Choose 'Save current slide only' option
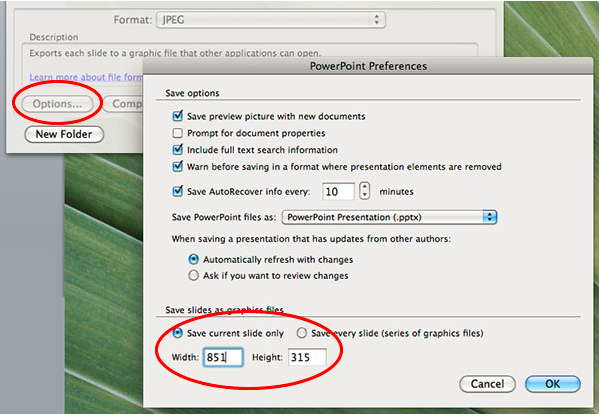 [x=178, y=333]
